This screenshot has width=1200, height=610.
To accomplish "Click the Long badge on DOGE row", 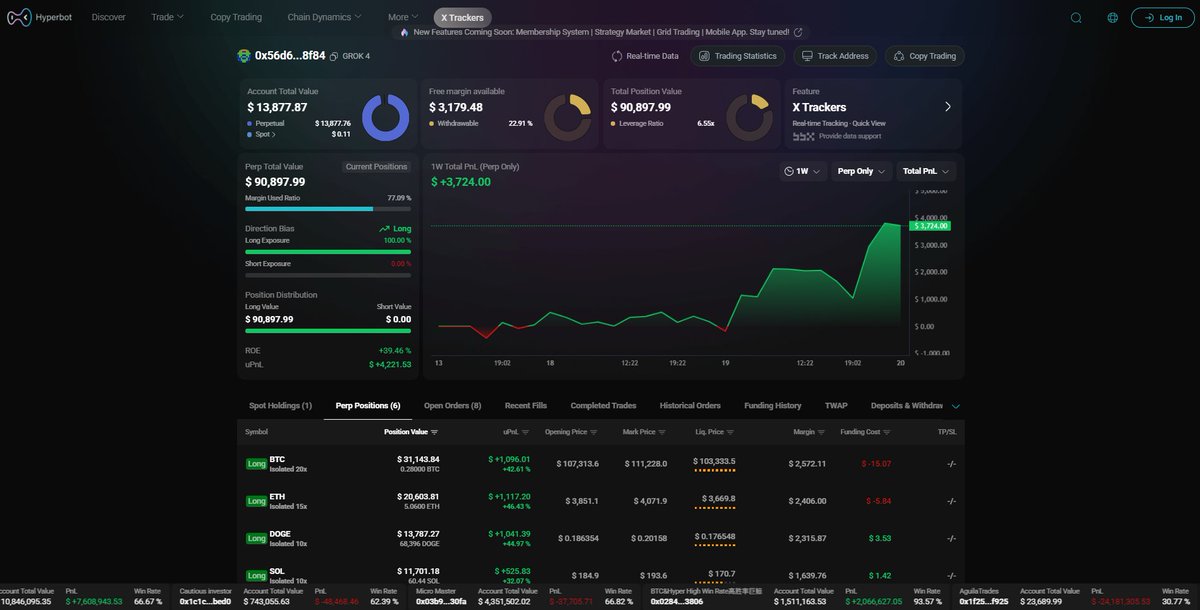I will click(256, 539).
